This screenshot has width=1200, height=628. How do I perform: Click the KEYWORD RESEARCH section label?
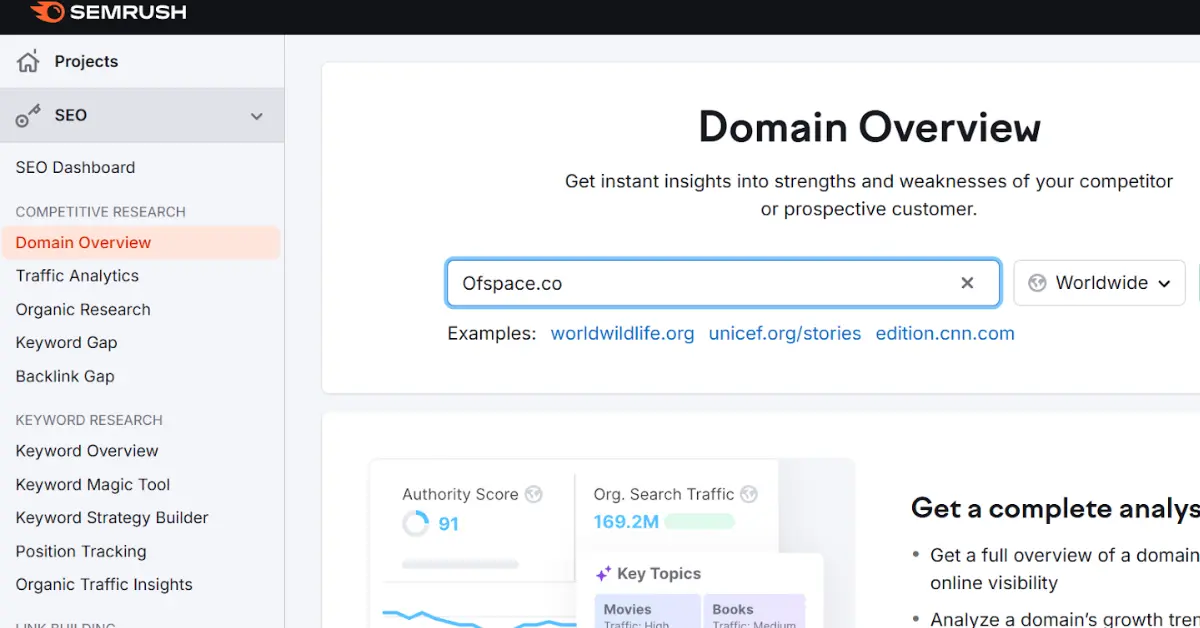89,420
